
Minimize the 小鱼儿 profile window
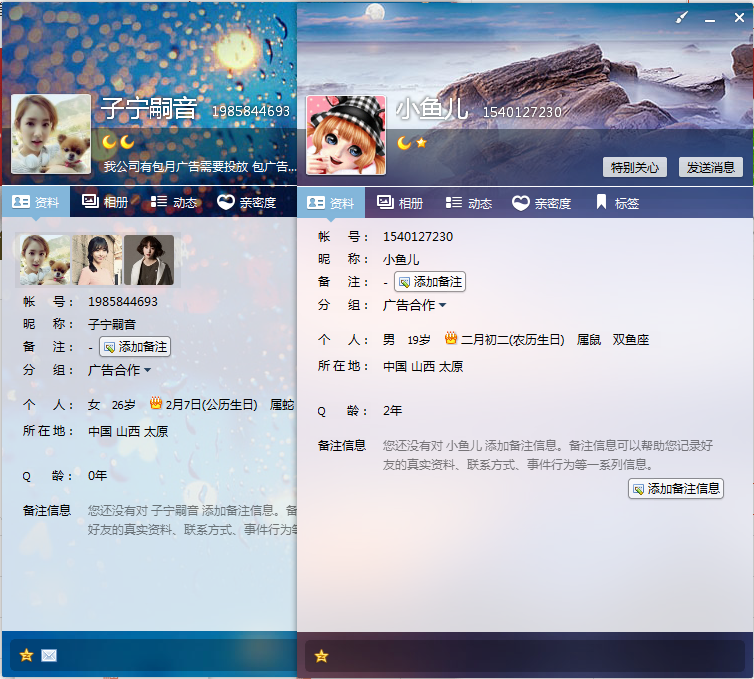[x=710, y=20]
